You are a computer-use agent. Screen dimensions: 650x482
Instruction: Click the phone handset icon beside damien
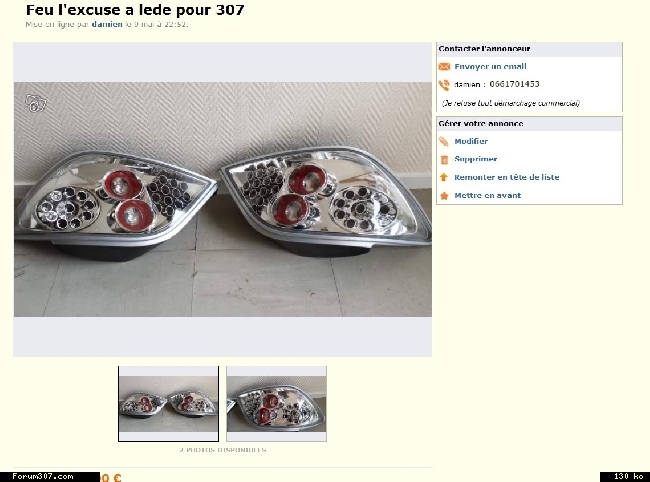(x=444, y=85)
